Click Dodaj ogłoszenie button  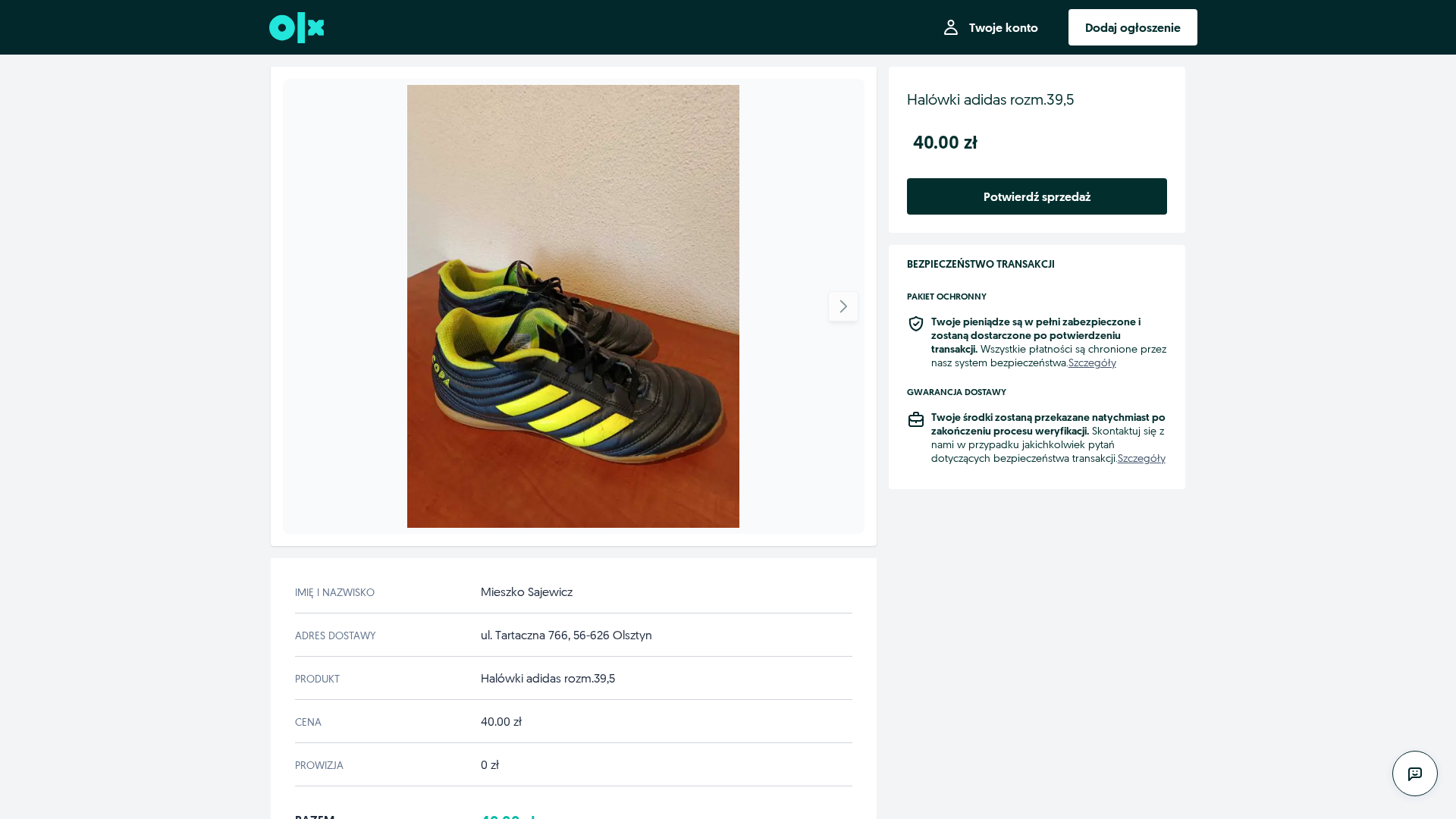(x=1132, y=27)
